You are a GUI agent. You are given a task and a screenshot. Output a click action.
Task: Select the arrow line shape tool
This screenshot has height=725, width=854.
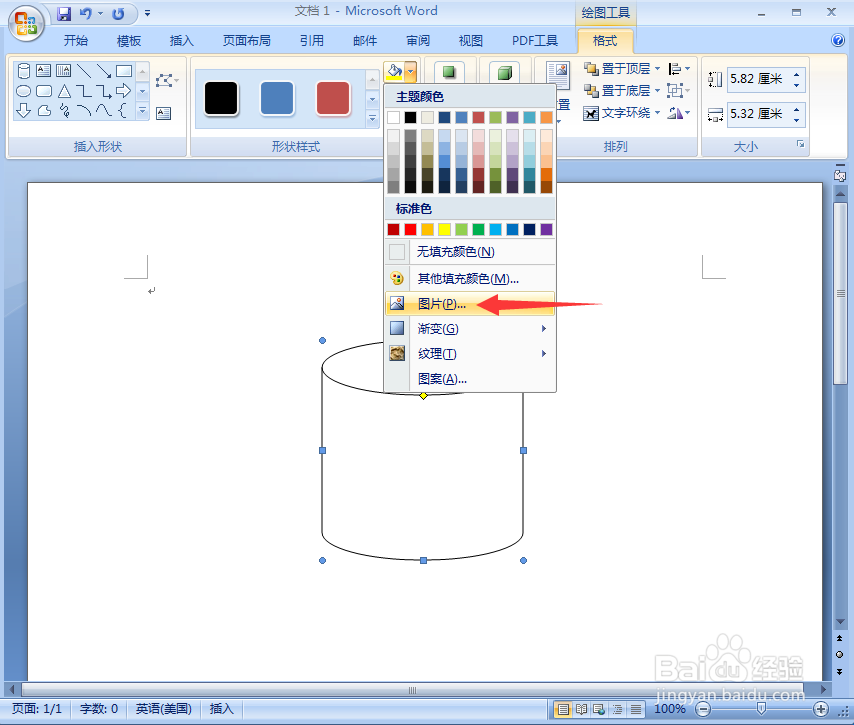tap(103, 71)
